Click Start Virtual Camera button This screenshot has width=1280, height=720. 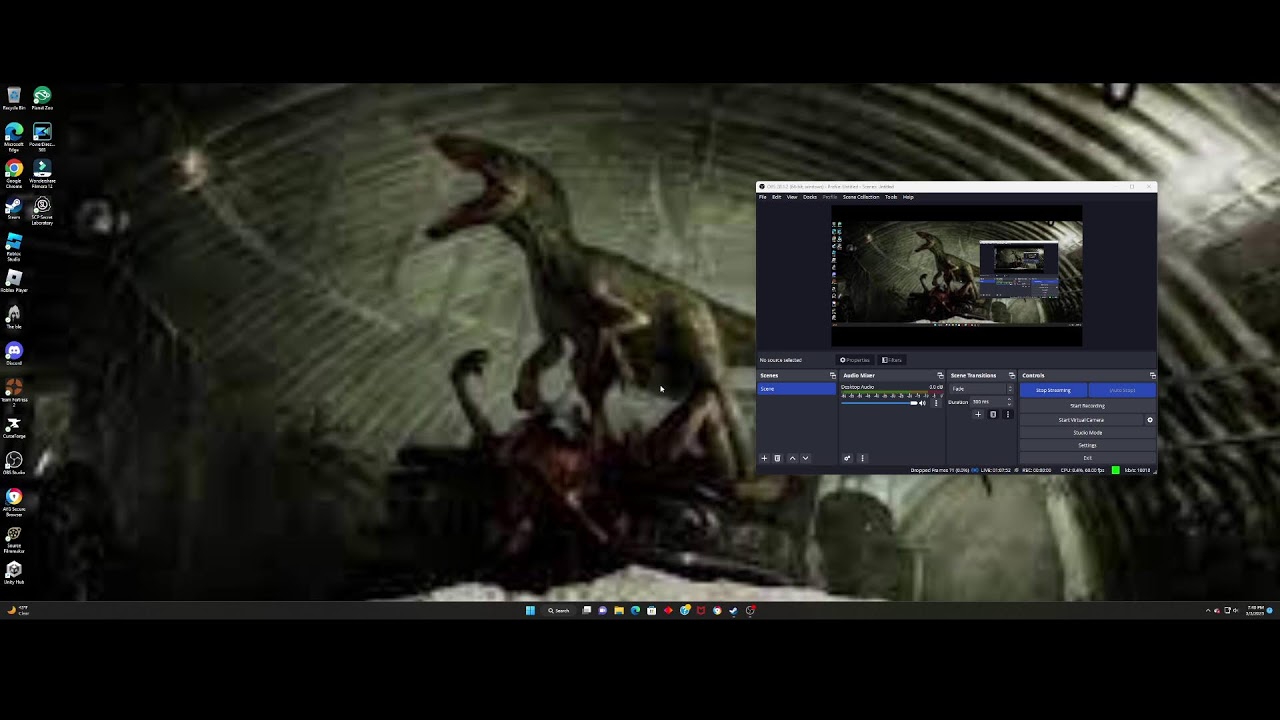click(1081, 420)
